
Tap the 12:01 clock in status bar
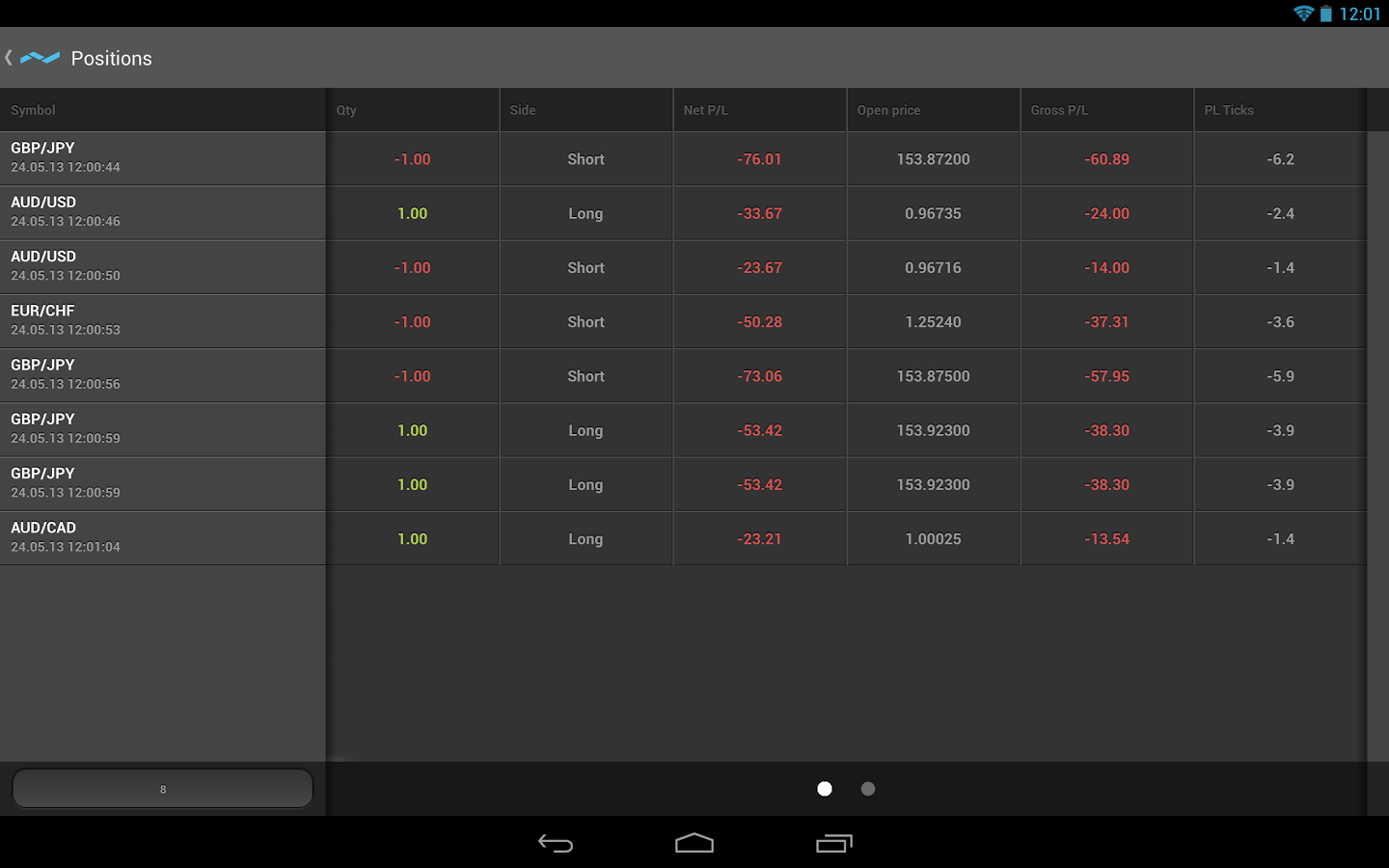pyautogui.click(x=1360, y=14)
